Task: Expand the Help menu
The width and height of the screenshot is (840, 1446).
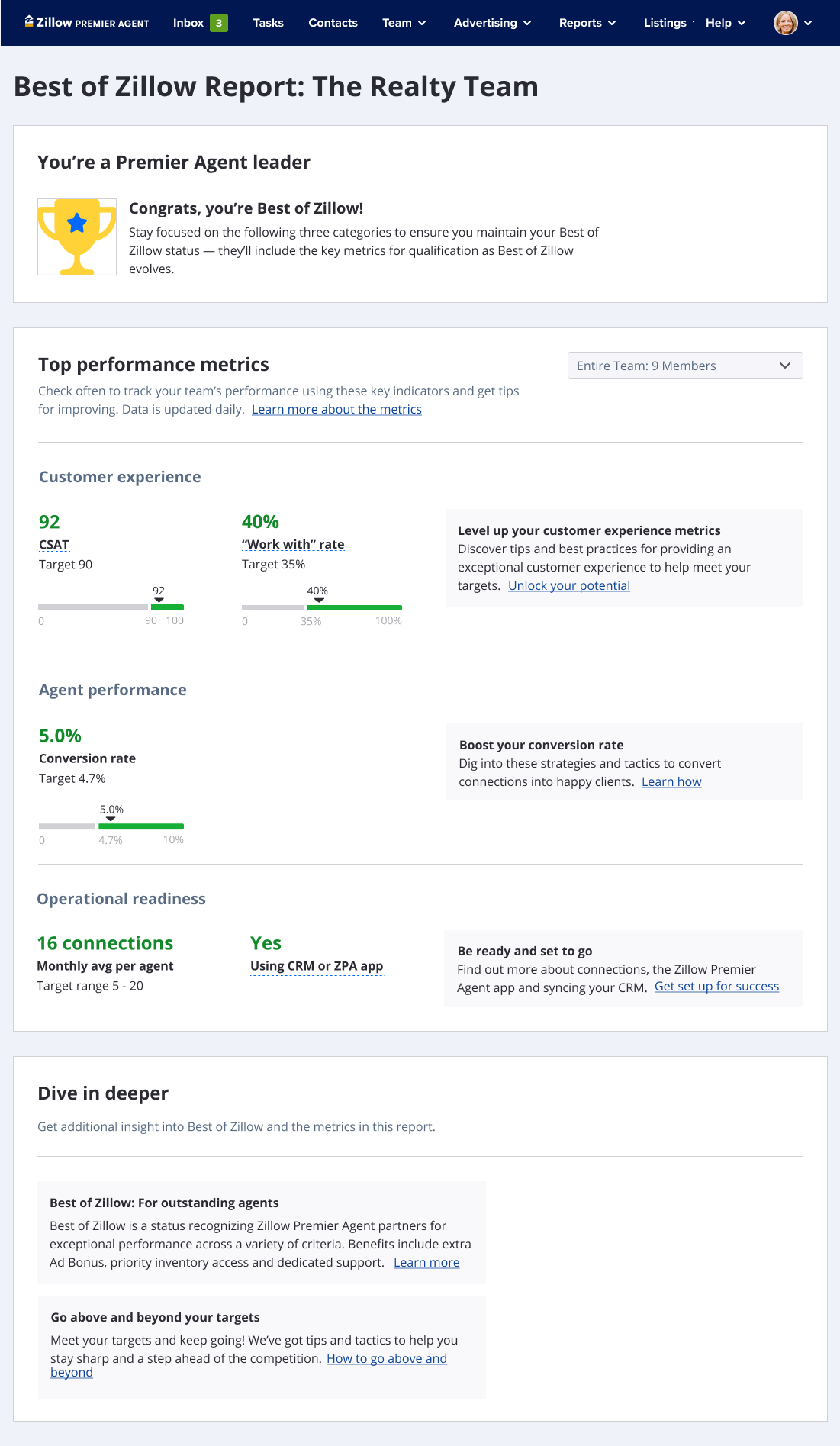Action: pos(726,23)
